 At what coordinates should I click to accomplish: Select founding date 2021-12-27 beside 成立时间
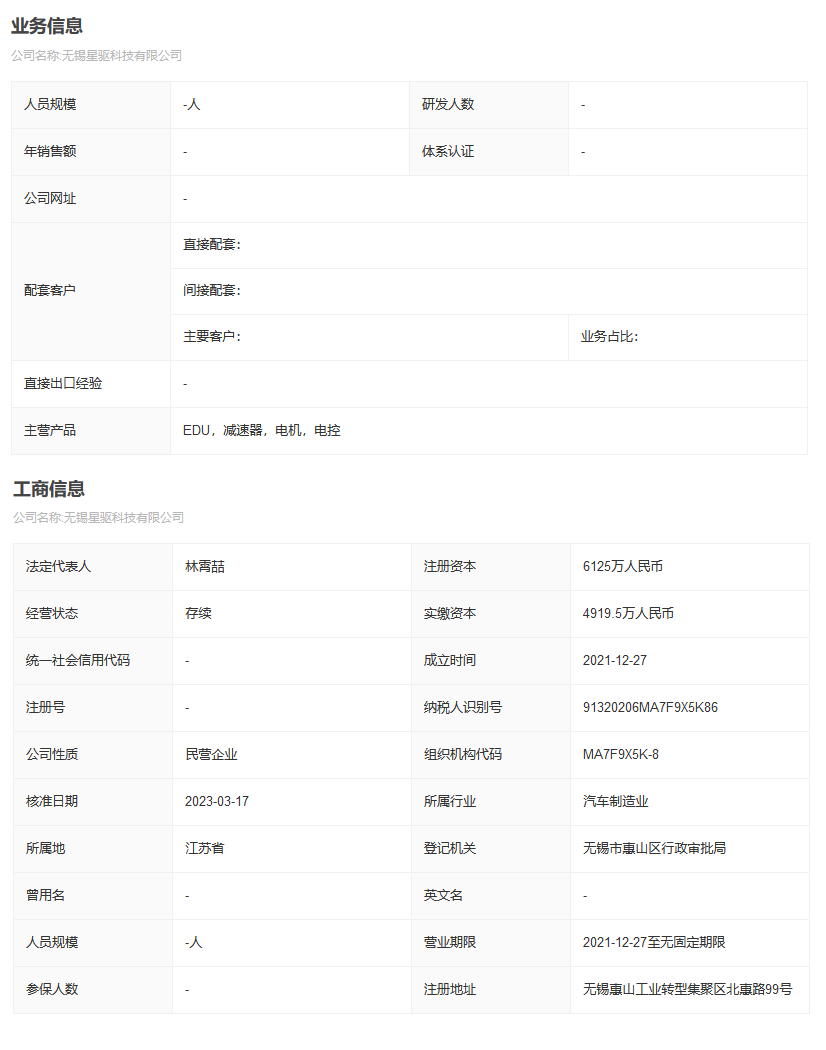tap(615, 660)
